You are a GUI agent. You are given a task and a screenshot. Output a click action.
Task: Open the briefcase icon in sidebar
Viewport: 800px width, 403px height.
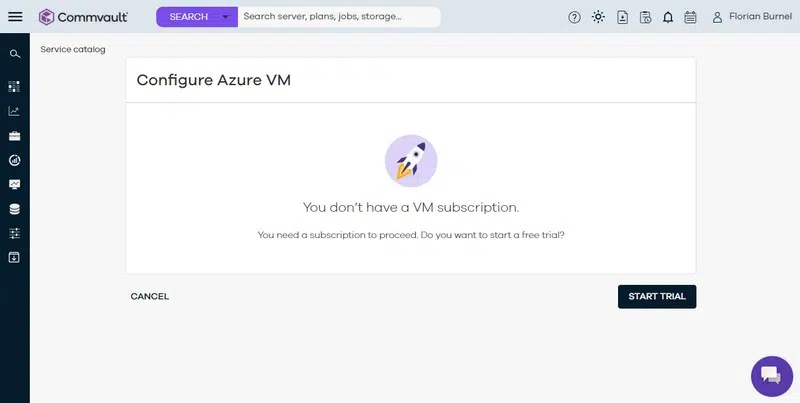click(x=14, y=136)
